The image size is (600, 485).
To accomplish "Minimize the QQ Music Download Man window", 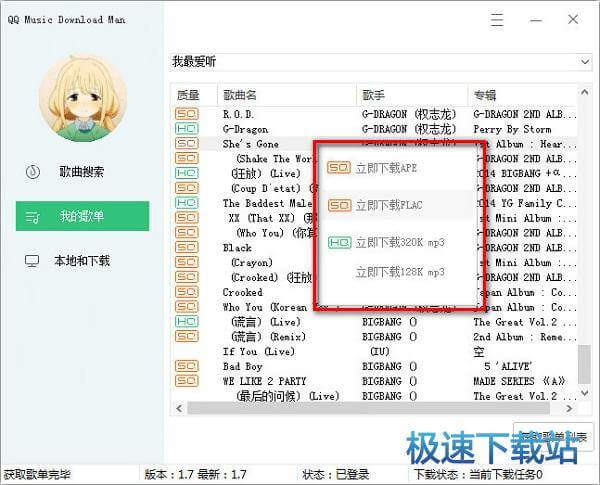I will click(x=536, y=20).
